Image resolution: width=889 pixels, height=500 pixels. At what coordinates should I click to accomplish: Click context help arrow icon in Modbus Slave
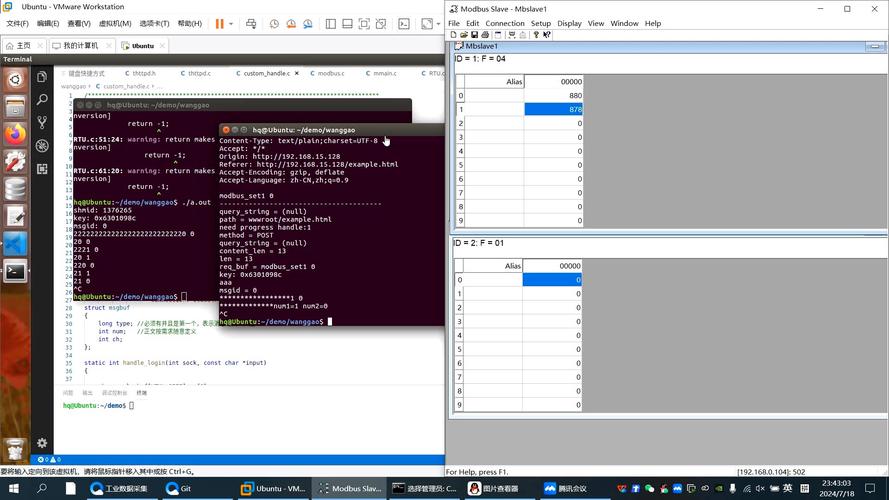tap(547, 35)
